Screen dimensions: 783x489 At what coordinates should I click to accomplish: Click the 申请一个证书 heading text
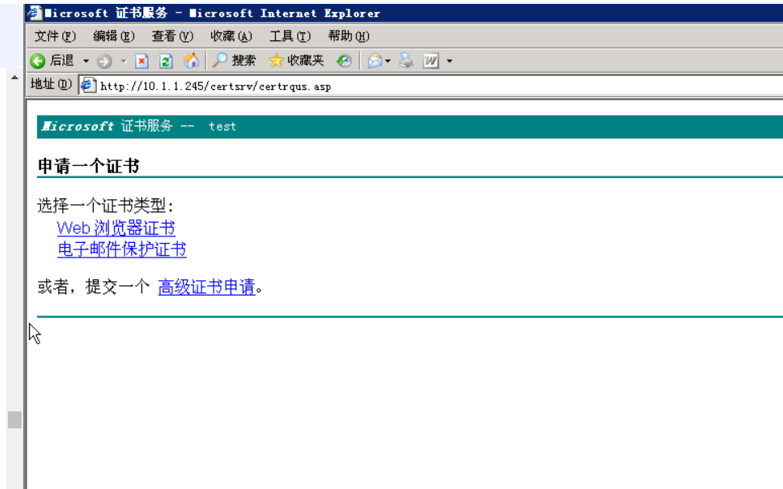tap(88, 166)
